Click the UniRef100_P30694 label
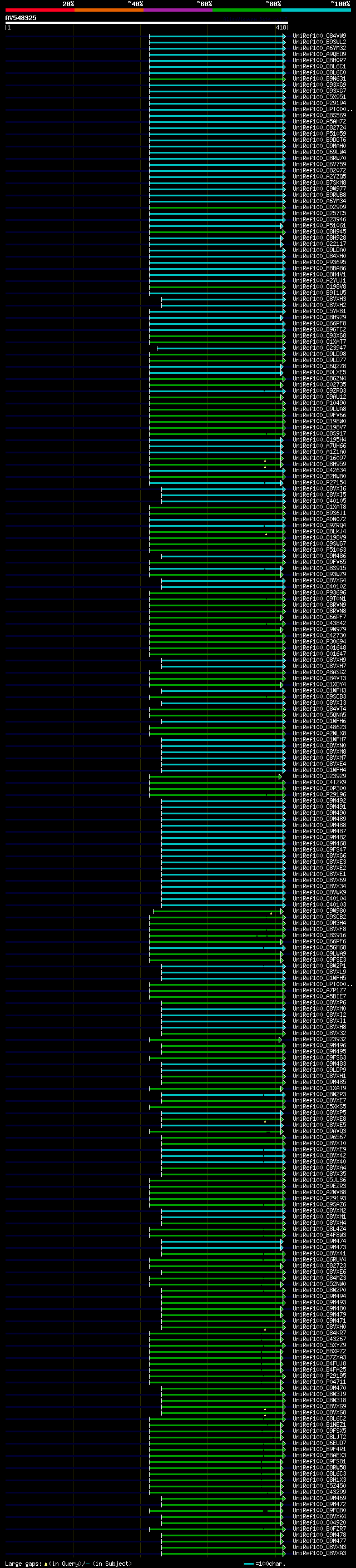 point(319,641)
